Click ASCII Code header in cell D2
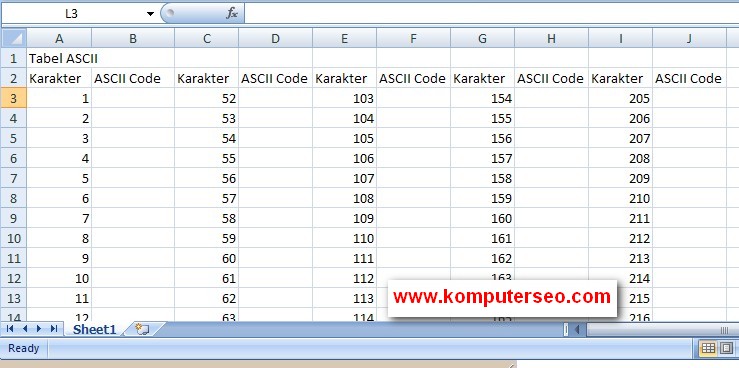 (x=274, y=78)
